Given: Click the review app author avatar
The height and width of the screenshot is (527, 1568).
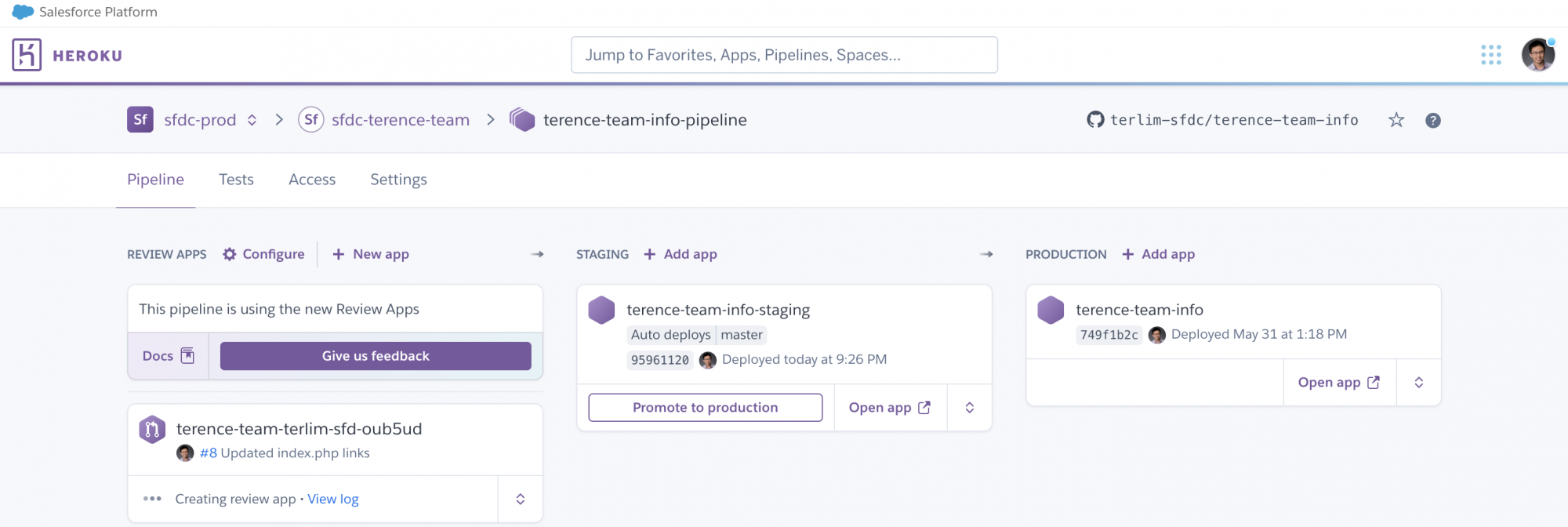Looking at the screenshot, I should click(185, 453).
